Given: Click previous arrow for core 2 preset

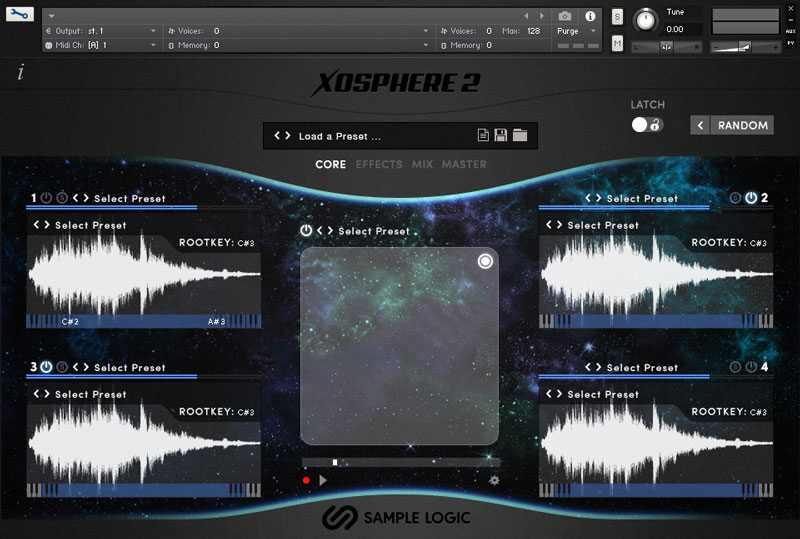Looking at the screenshot, I should pos(588,198).
